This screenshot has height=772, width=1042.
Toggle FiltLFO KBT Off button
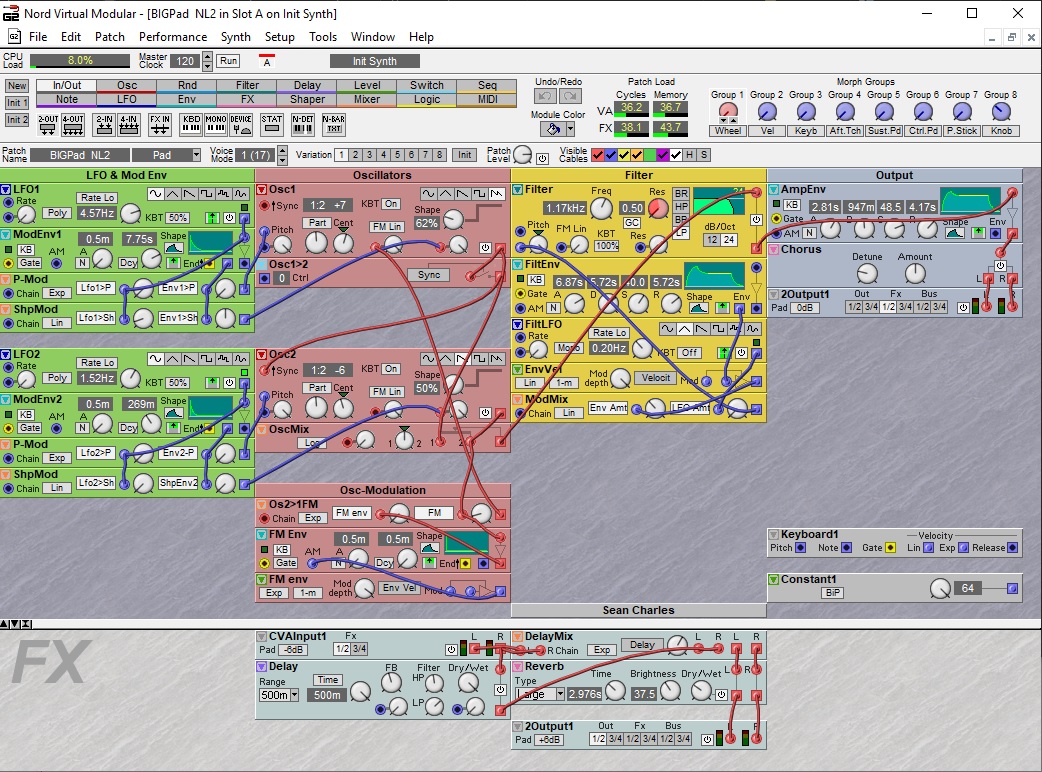[689, 353]
